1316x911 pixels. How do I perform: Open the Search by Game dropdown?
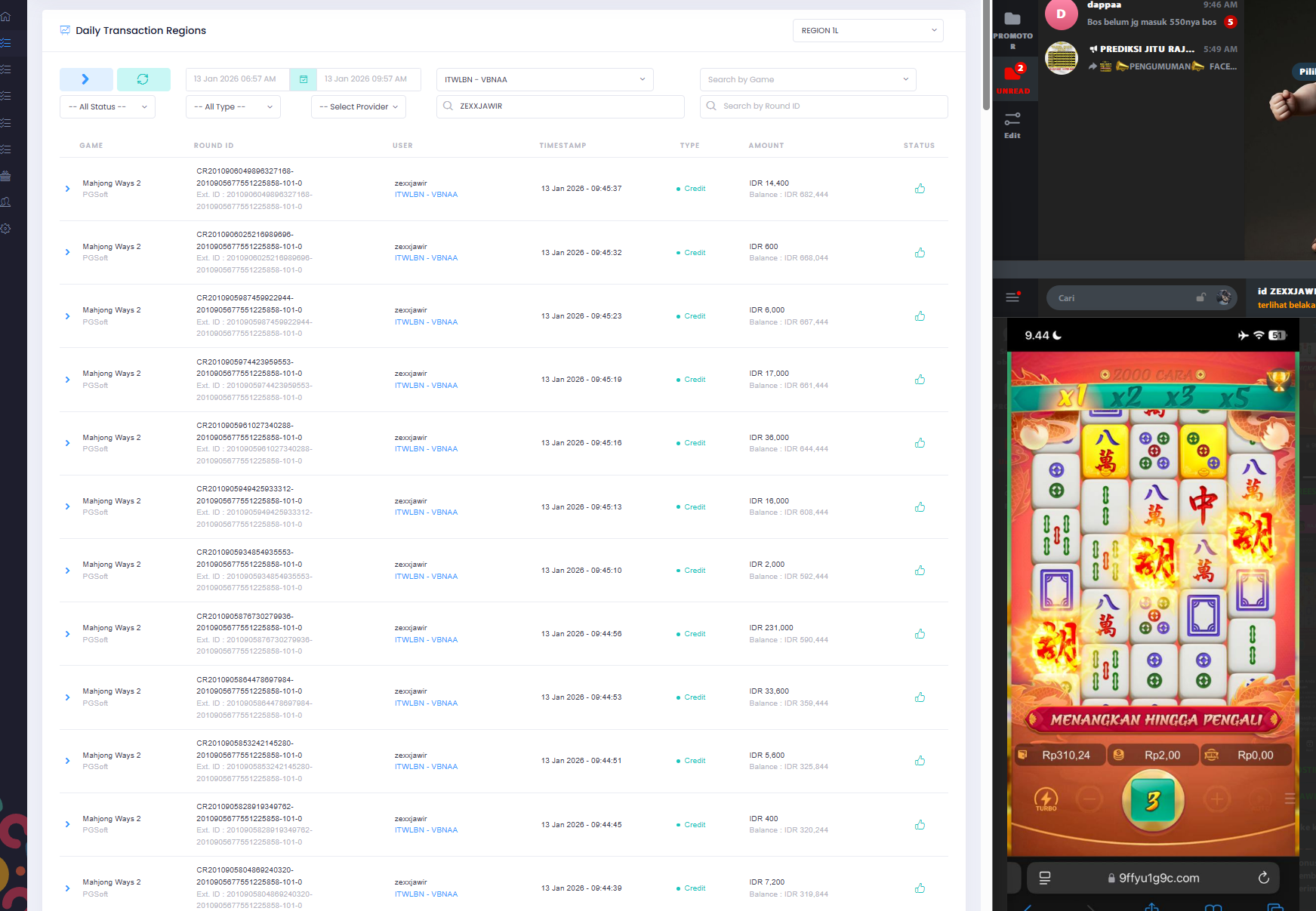808,79
